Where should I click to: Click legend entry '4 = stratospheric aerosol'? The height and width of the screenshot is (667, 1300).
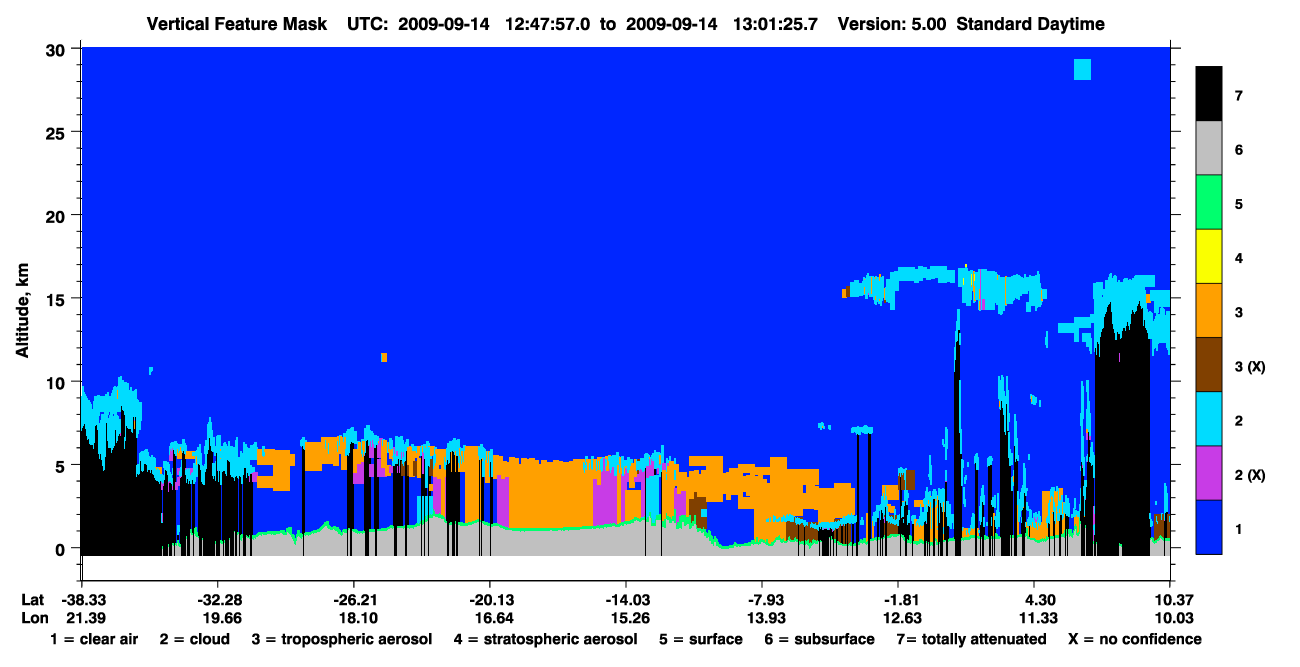[x=545, y=639]
